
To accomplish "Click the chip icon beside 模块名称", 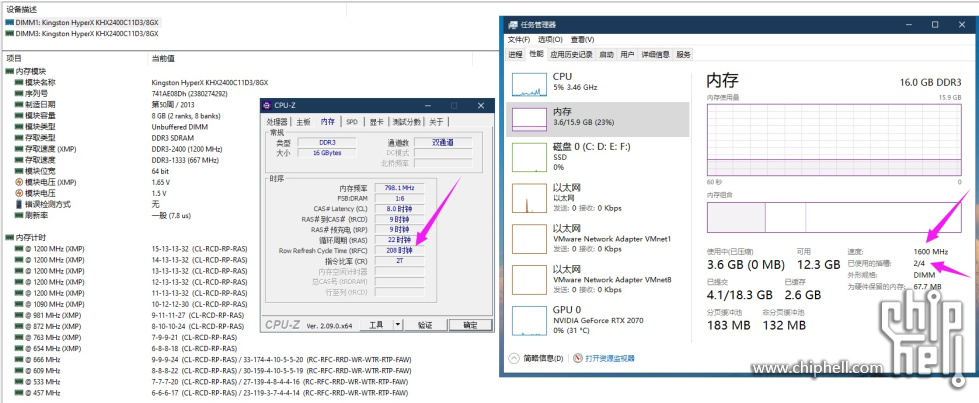I will (19, 82).
